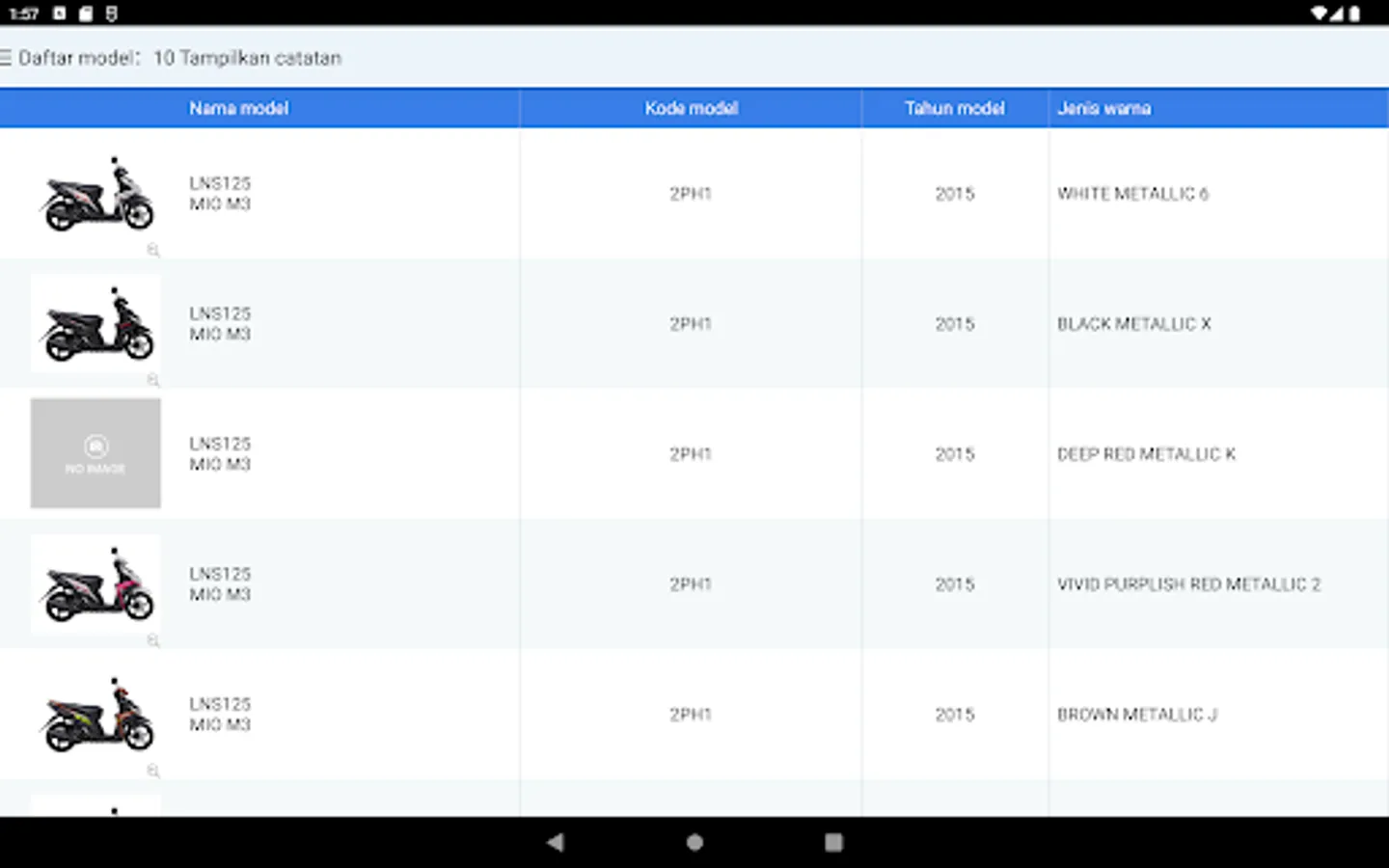Tap year 2015 in the White Metallic 6 row
Screen dimensions: 1389x868
[955, 194]
